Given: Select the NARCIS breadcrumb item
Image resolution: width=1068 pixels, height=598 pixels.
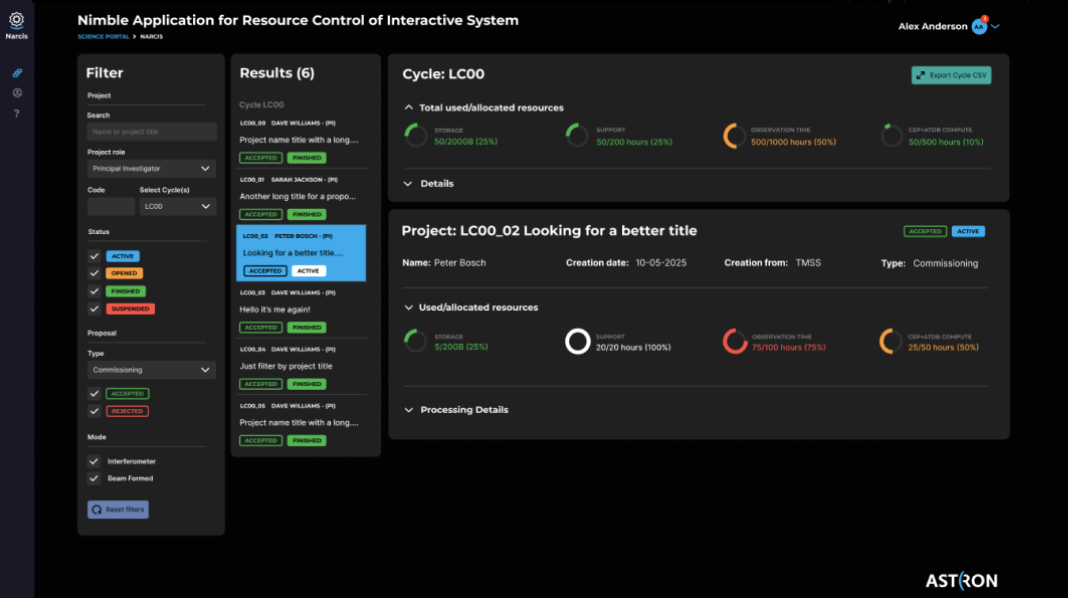Looking at the screenshot, I should [x=152, y=35].
